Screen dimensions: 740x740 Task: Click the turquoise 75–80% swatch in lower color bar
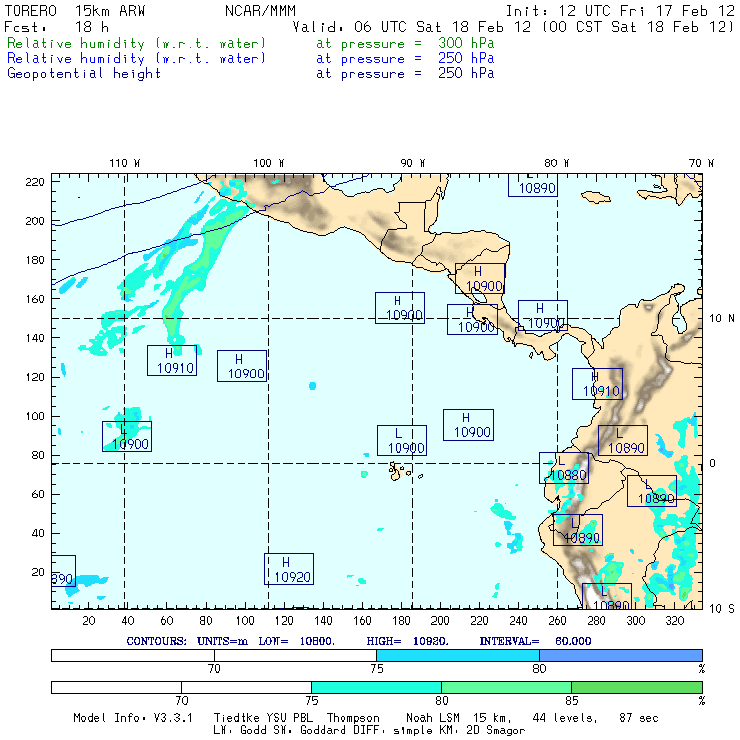(376, 687)
